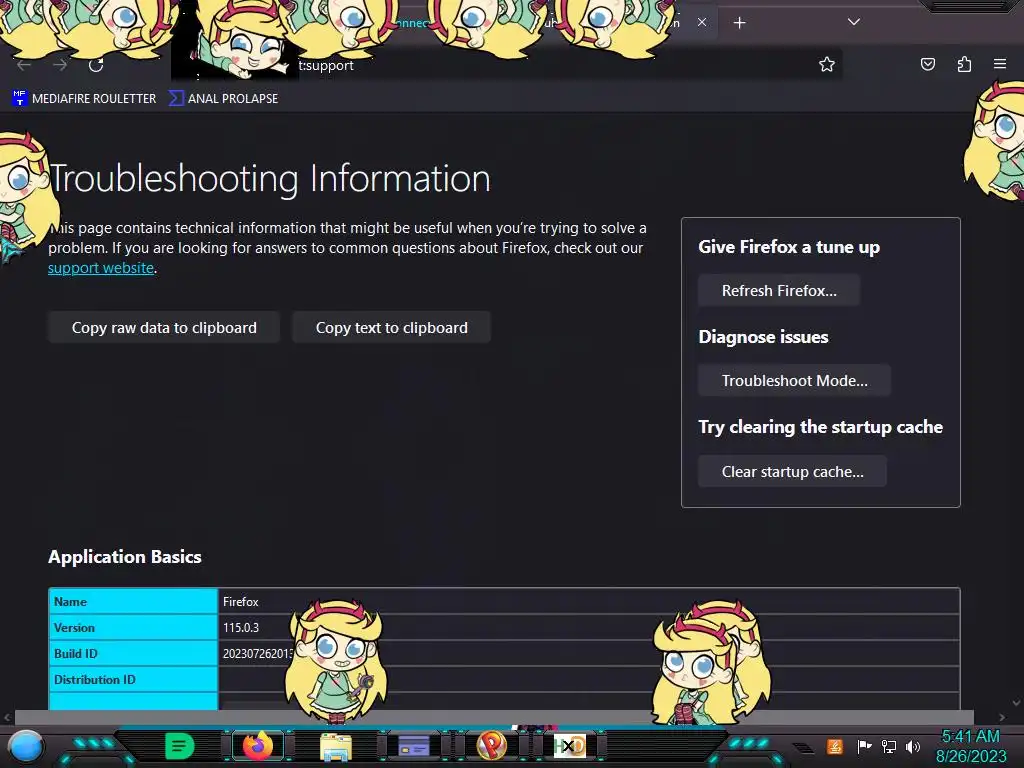
Task: Switch to Firefox in the taskbar
Action: (257, 746)
